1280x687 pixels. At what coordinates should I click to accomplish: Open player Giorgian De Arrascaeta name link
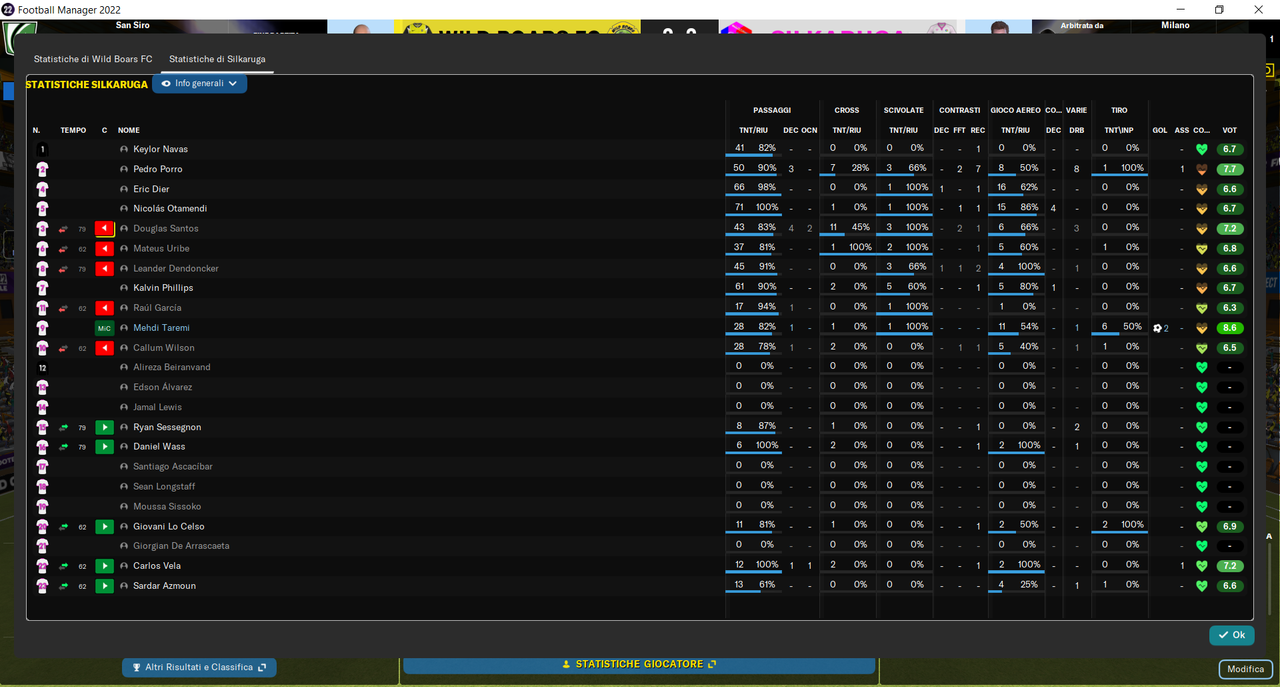tap(181, 546)
